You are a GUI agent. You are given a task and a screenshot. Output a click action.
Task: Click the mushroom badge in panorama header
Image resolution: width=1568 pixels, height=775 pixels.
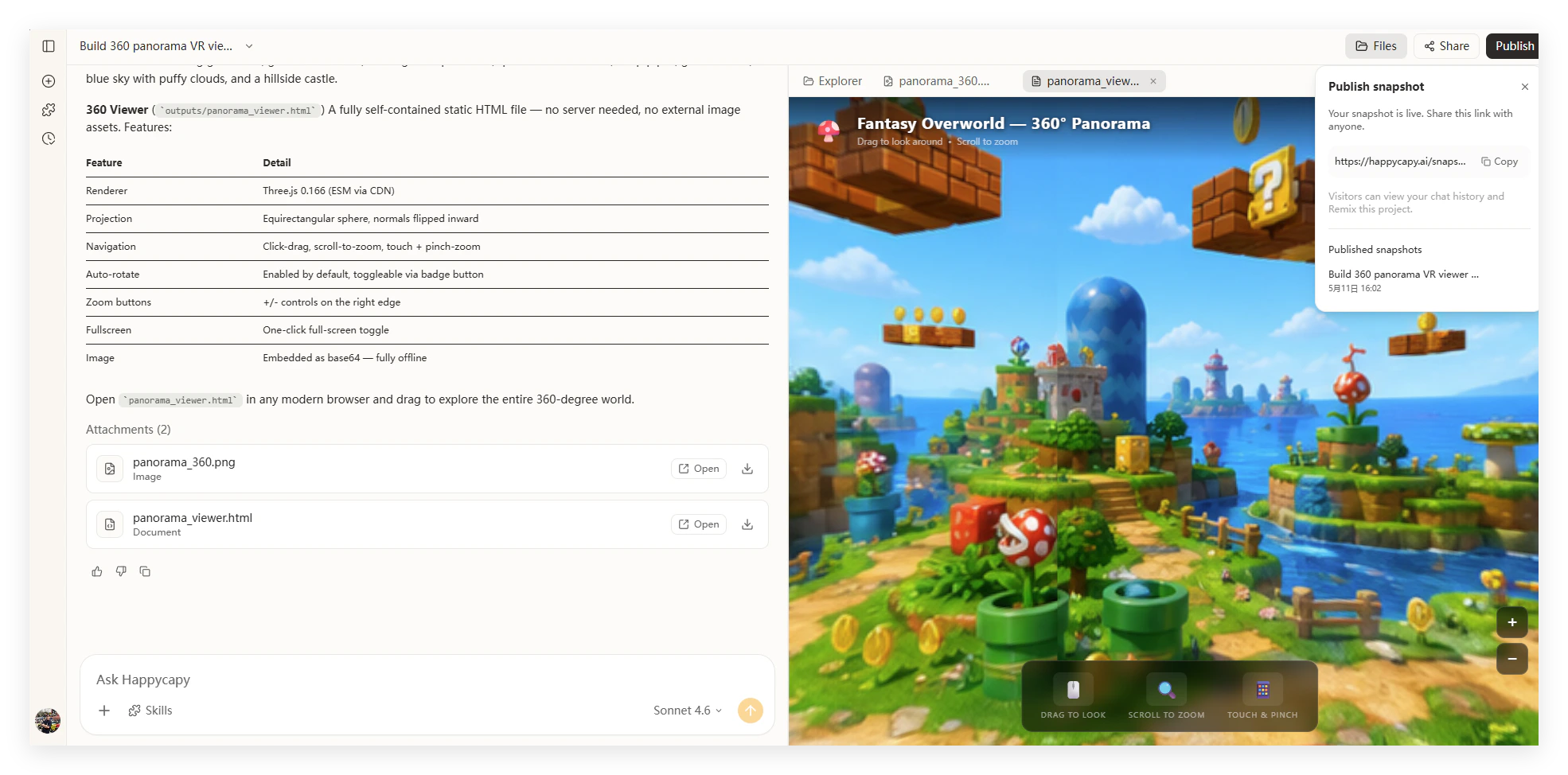(x=829, y=130)
